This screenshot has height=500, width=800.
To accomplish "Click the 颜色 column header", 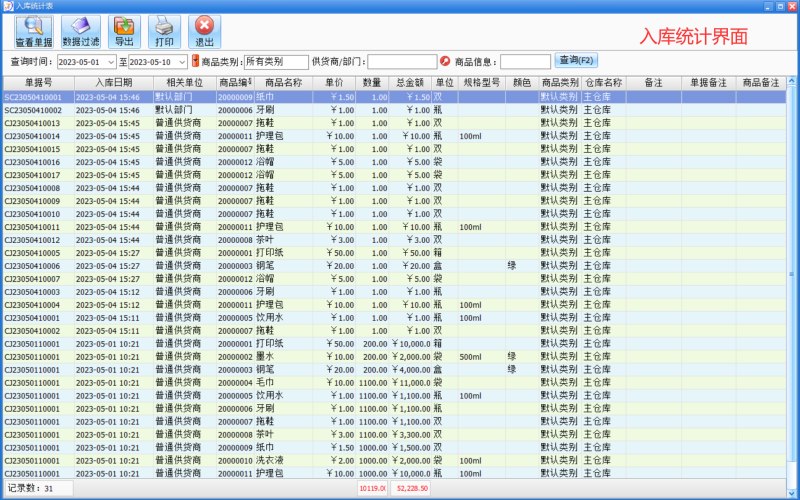I will [x=522, y=83].
